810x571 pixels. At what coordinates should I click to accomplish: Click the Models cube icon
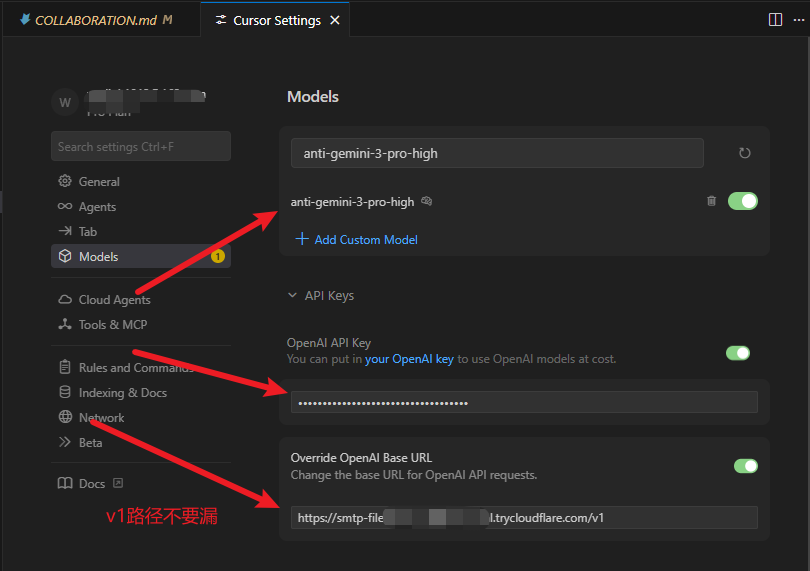click(65, 256)
